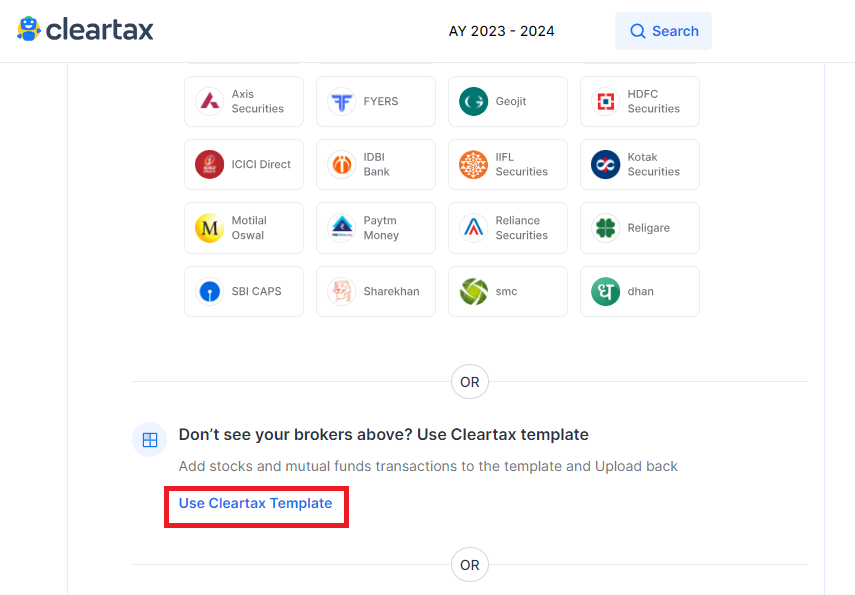The width and height of the screenshot is (855, 595).
Task: Choose the Kotak Securities broker name
Action: [653, 164]
